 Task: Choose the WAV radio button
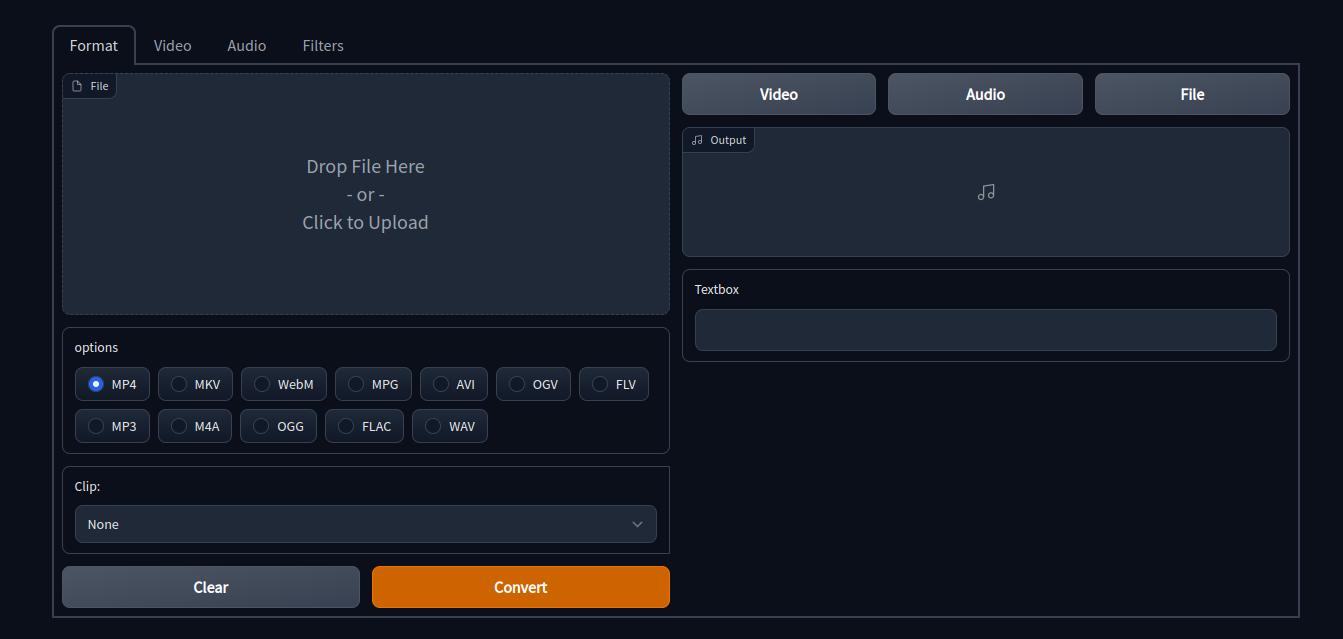point(434,426)
